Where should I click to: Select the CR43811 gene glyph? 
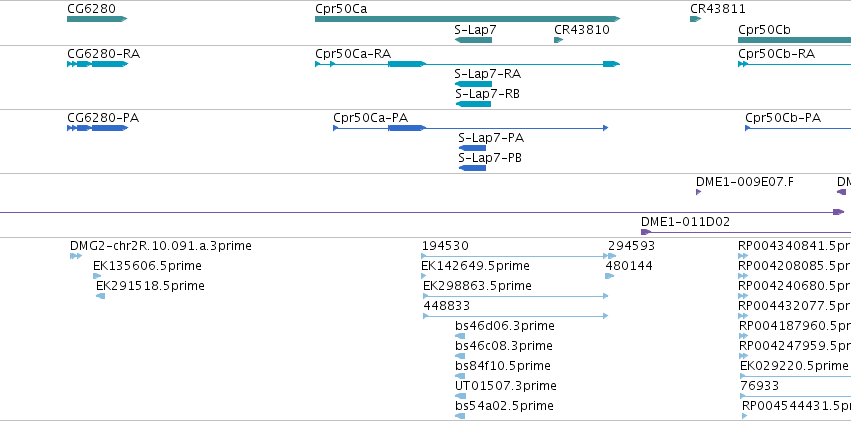pyautogui.click(x=695, y=19)
